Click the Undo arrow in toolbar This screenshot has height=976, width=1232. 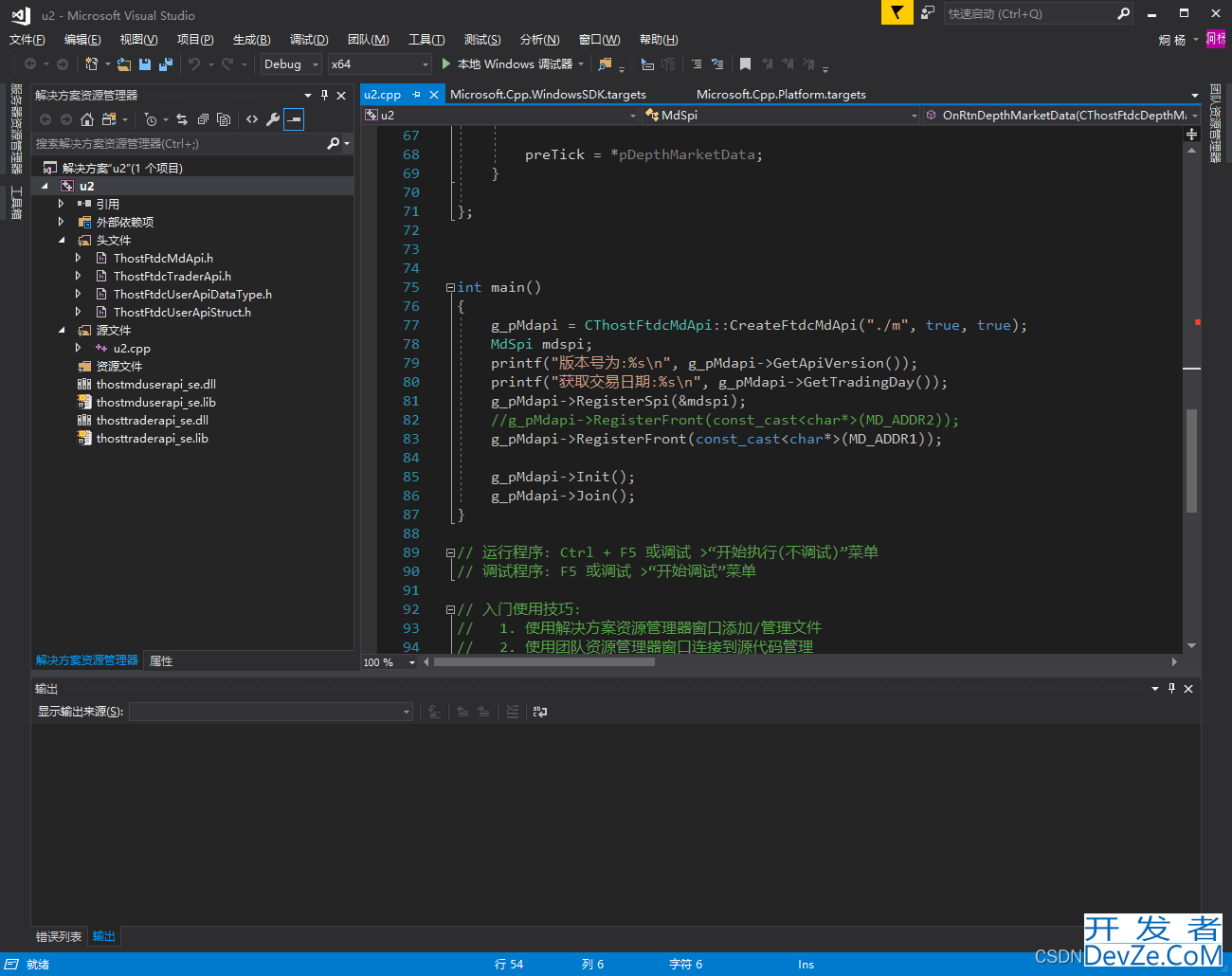(x=194, y=63)
